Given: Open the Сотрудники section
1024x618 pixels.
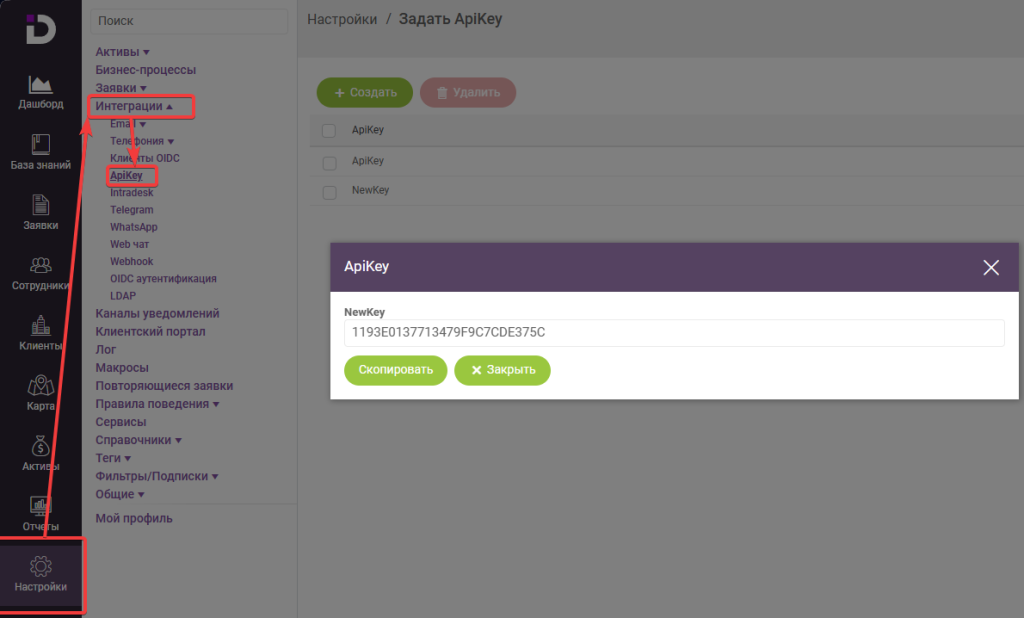Looking at the screenshot, I should coord(40,273).
